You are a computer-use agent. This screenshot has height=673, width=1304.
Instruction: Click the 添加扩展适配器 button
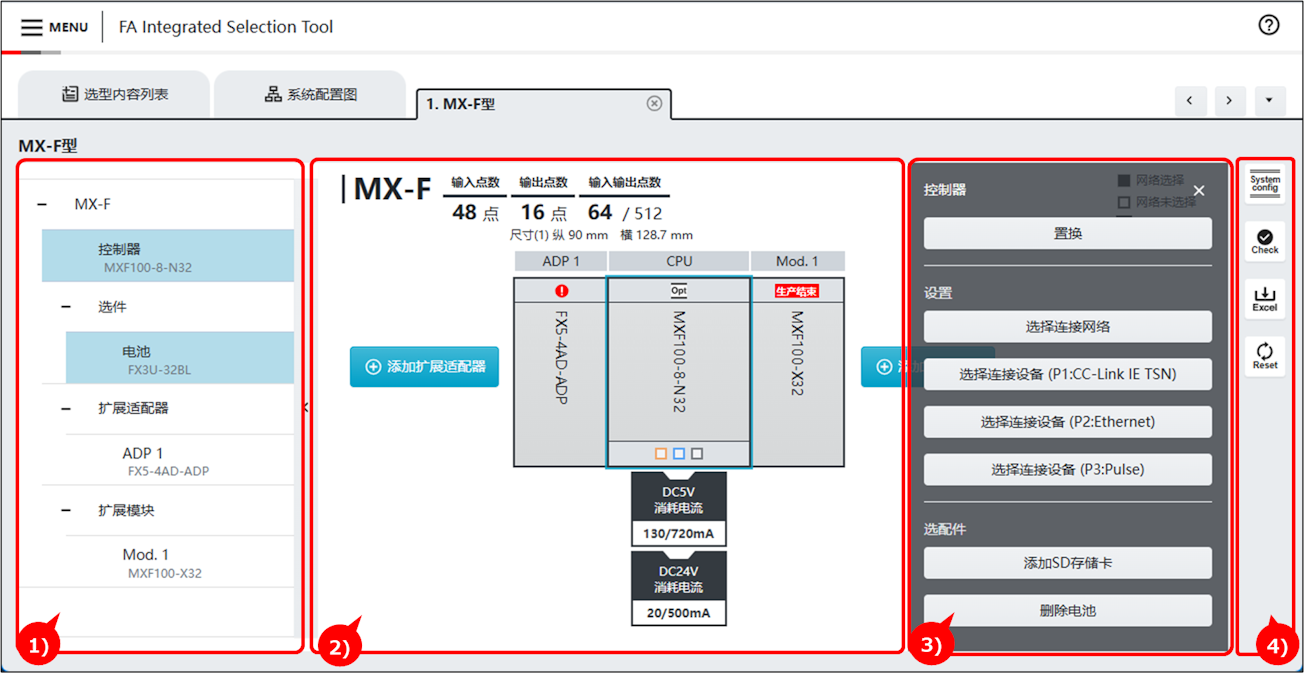click(424, 367)
